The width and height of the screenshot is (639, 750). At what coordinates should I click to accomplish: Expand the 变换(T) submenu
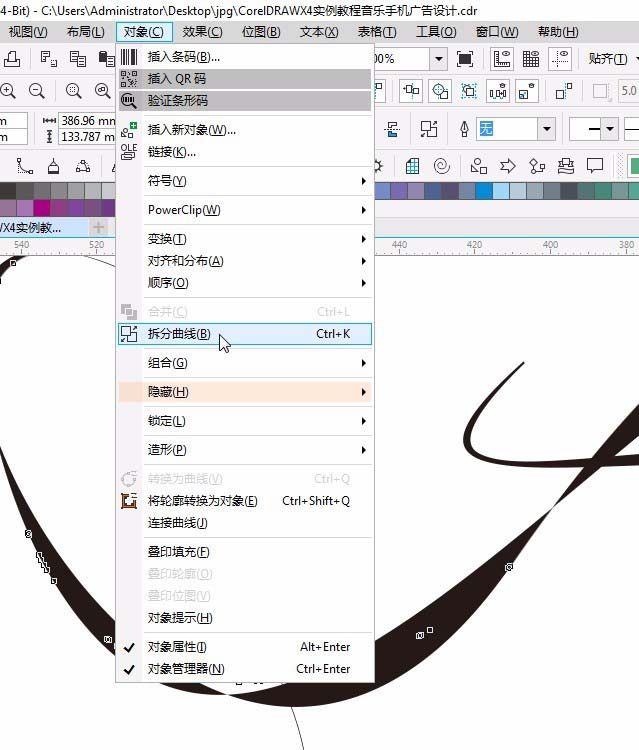[244, 239]
